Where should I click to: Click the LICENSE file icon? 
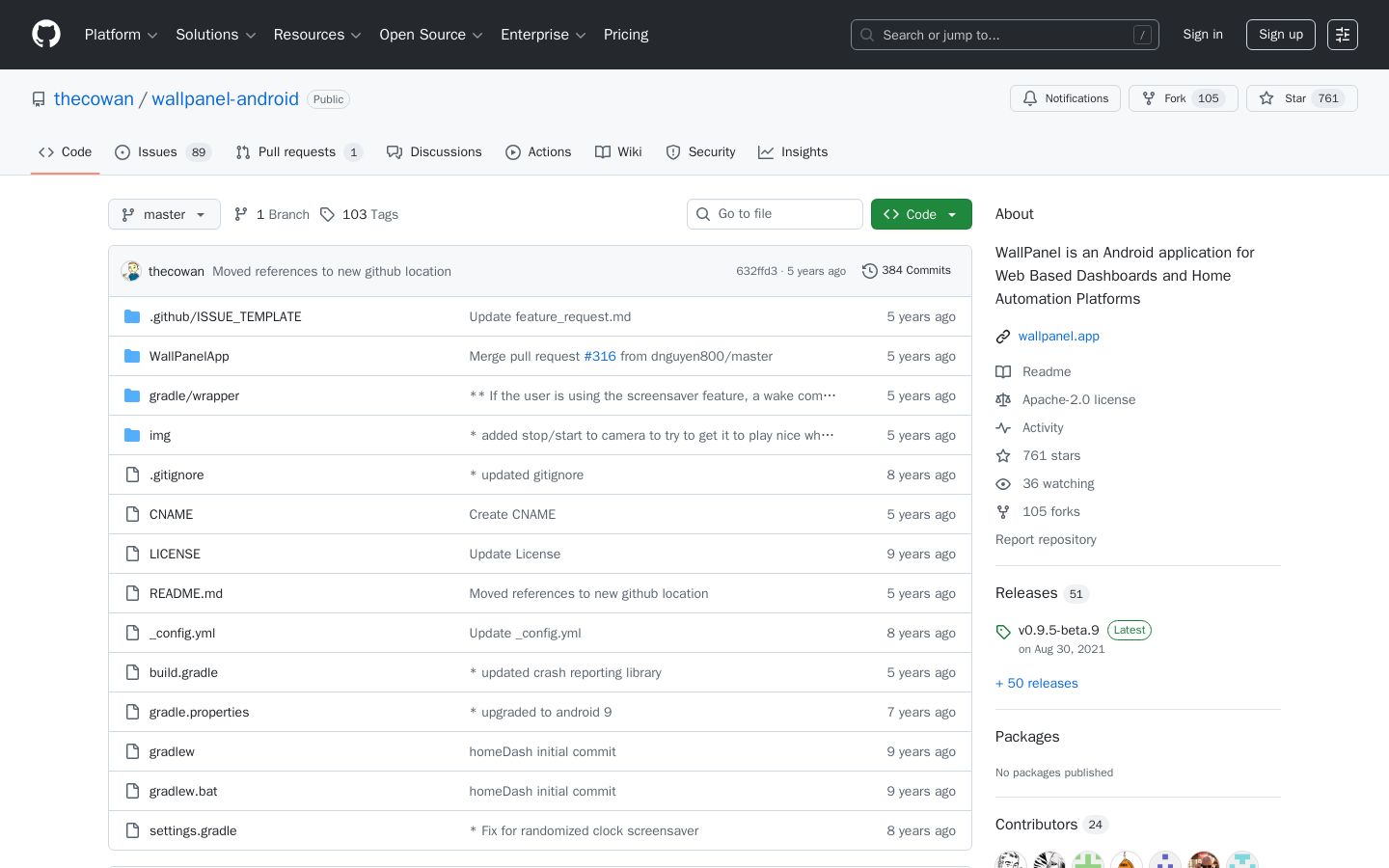(x=132, y=554)
